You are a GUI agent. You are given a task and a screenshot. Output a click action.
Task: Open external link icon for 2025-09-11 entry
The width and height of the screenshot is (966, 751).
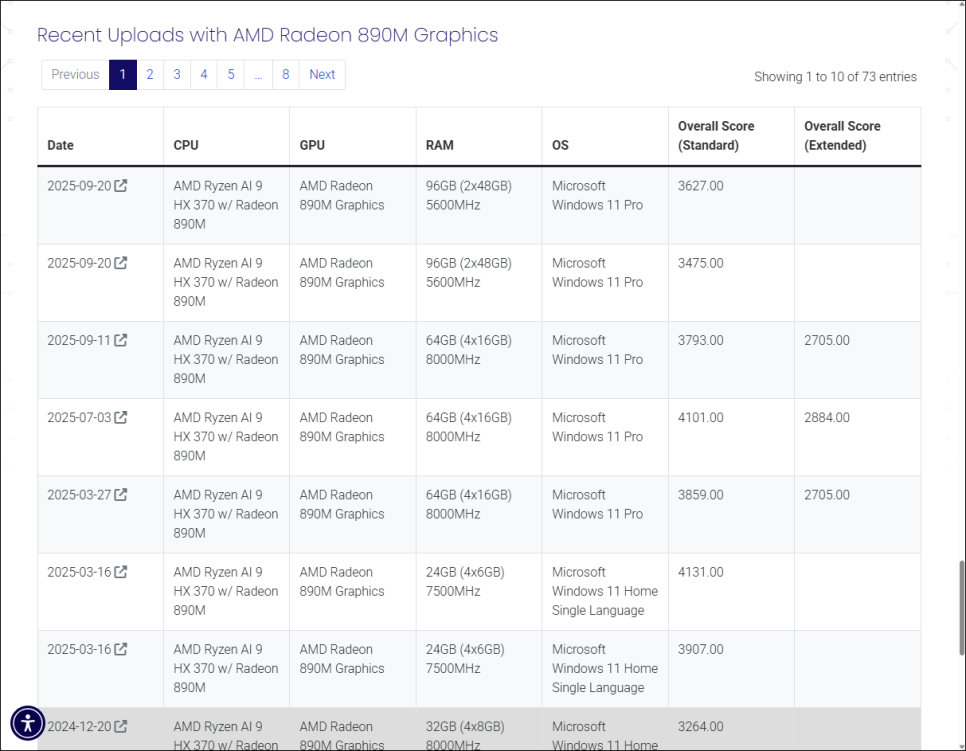tap(121, 341)
